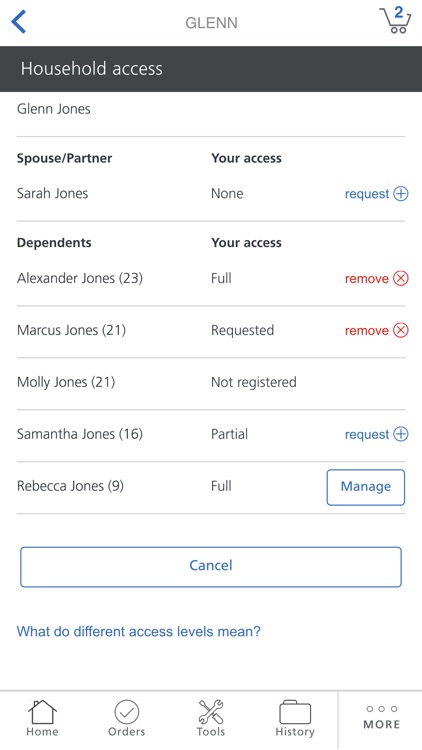Image resolution: width=422 pixels, height=750 pixels.
Task: Open the History tab with folder icon
Action: click(295, 718)
